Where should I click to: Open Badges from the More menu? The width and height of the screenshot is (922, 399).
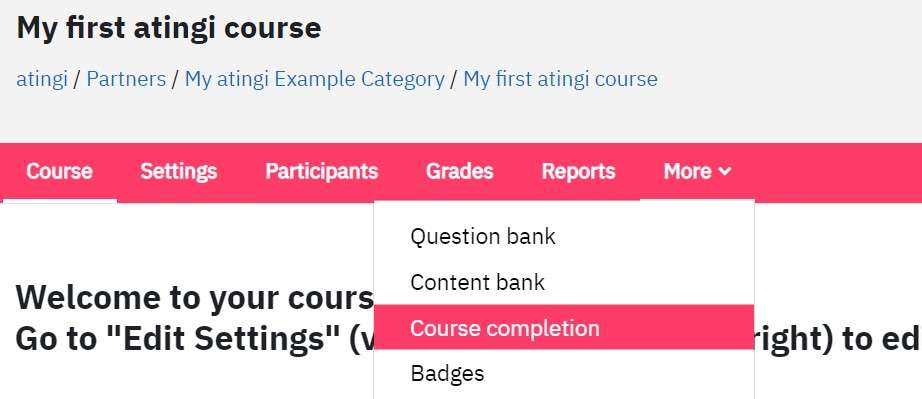tap(564, 373)
